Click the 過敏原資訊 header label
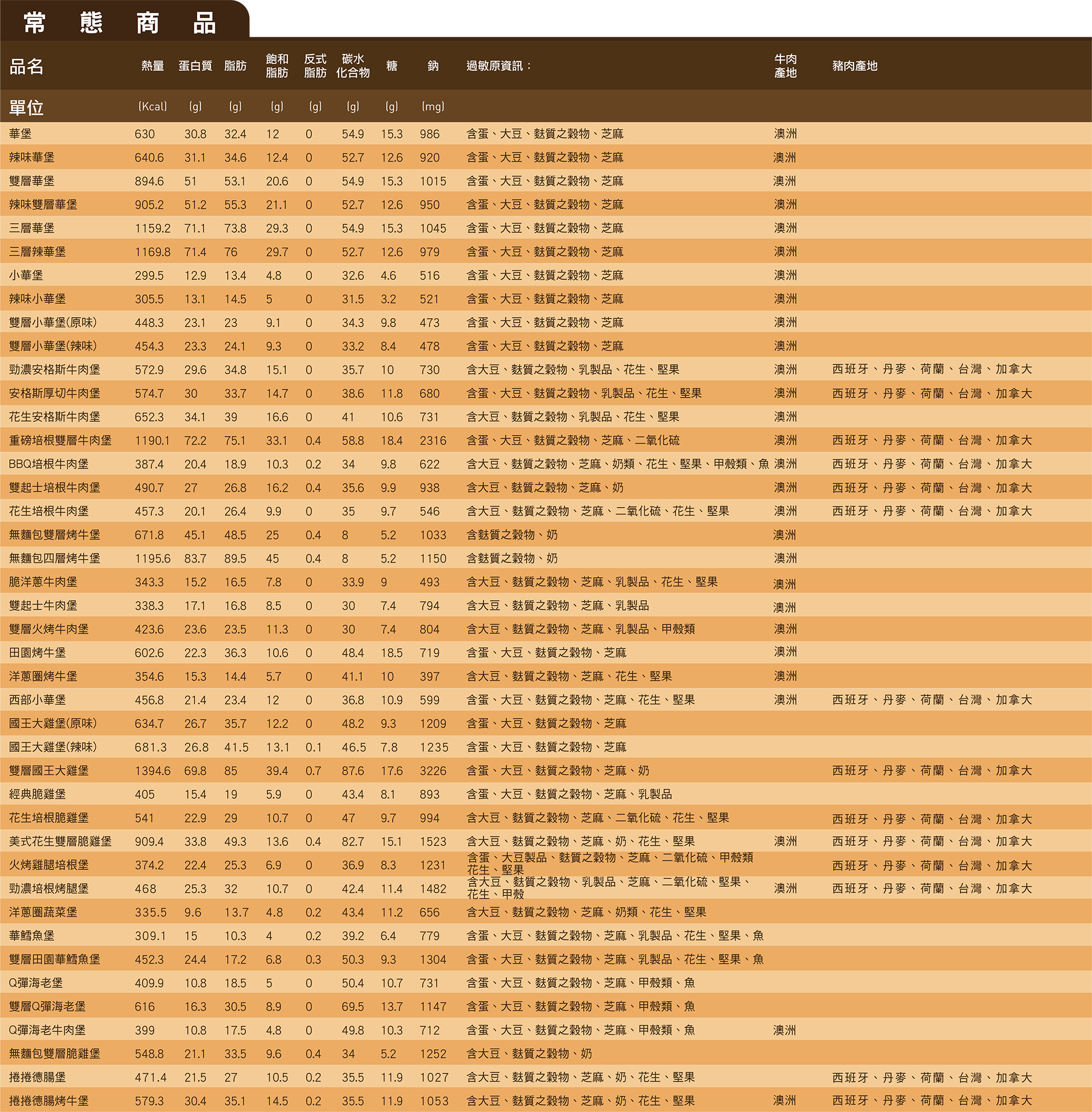 pos(498,66)
